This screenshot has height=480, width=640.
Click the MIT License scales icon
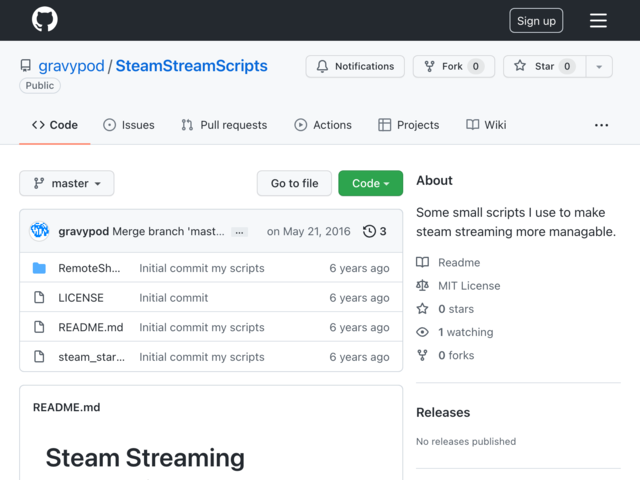click(x=422, y=286)
